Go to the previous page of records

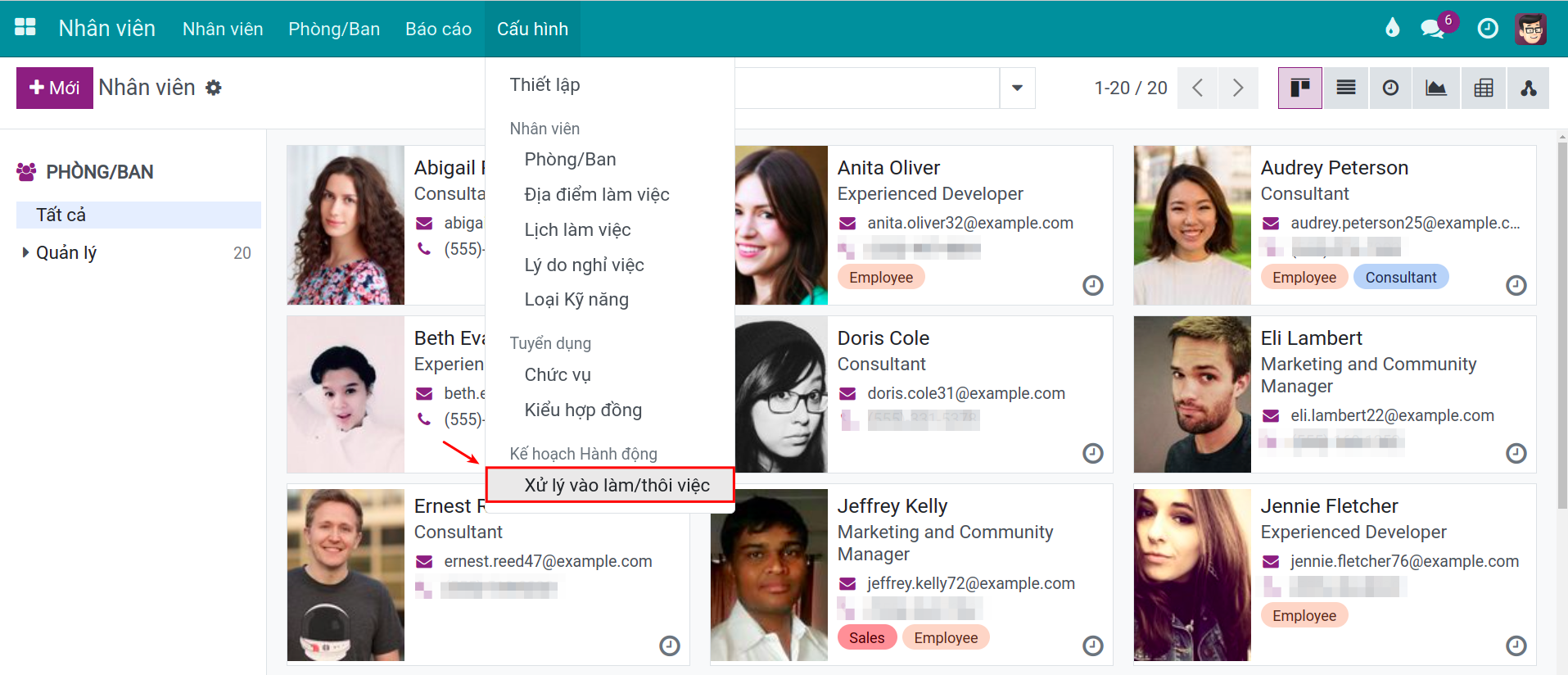[x=1198, y=88]
